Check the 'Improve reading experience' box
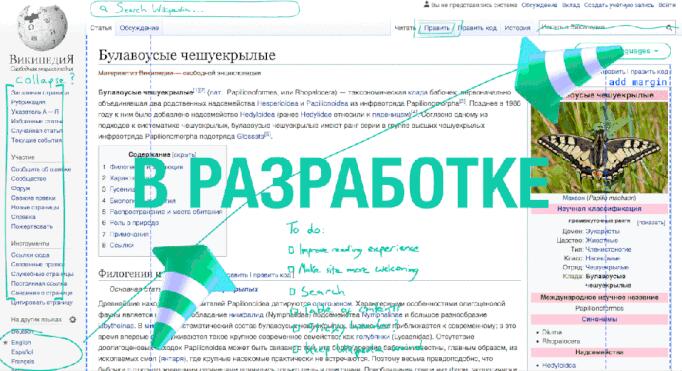This screenshot has width=682, height=371. 291,250
